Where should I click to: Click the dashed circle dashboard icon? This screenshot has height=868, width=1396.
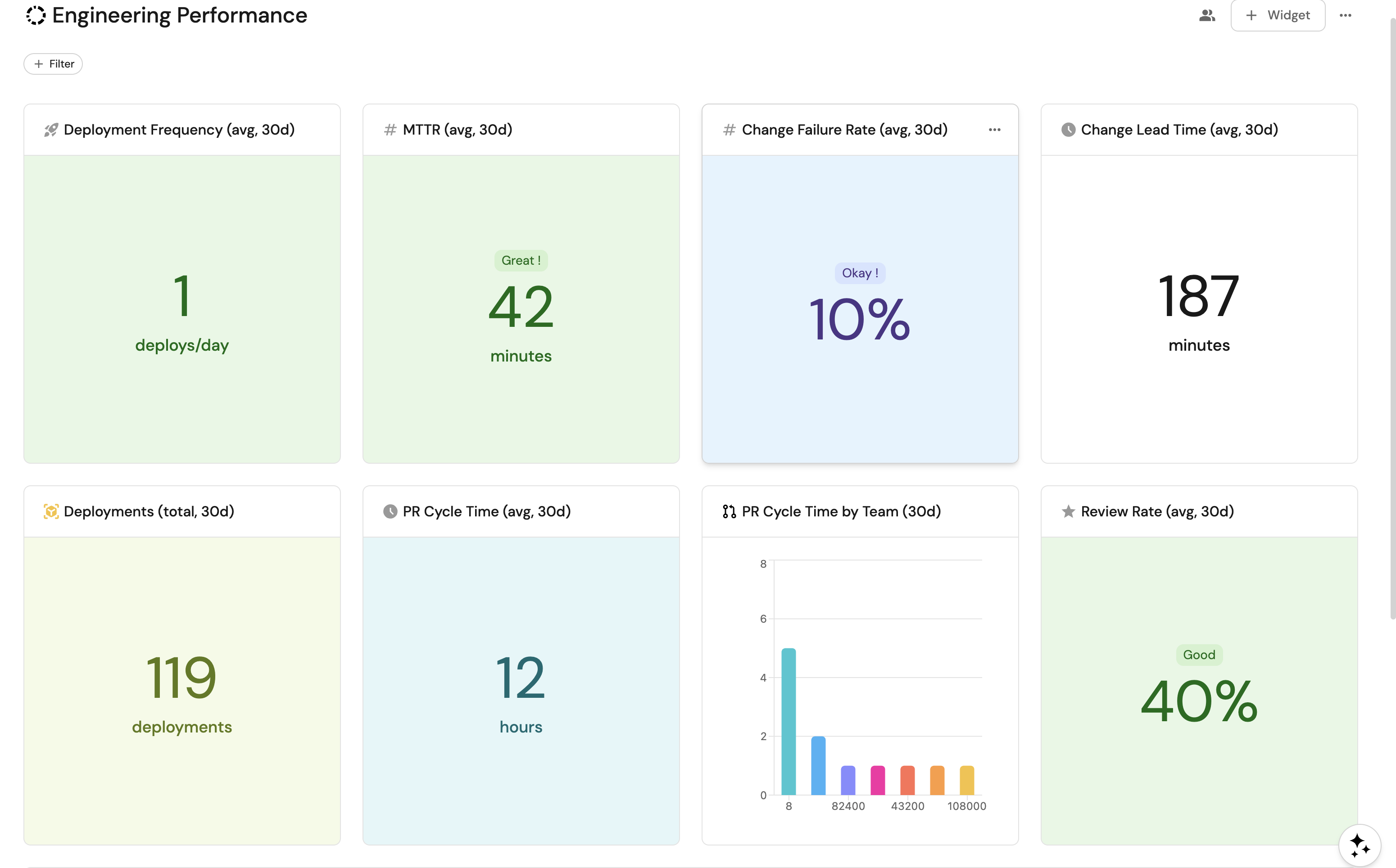36,15
